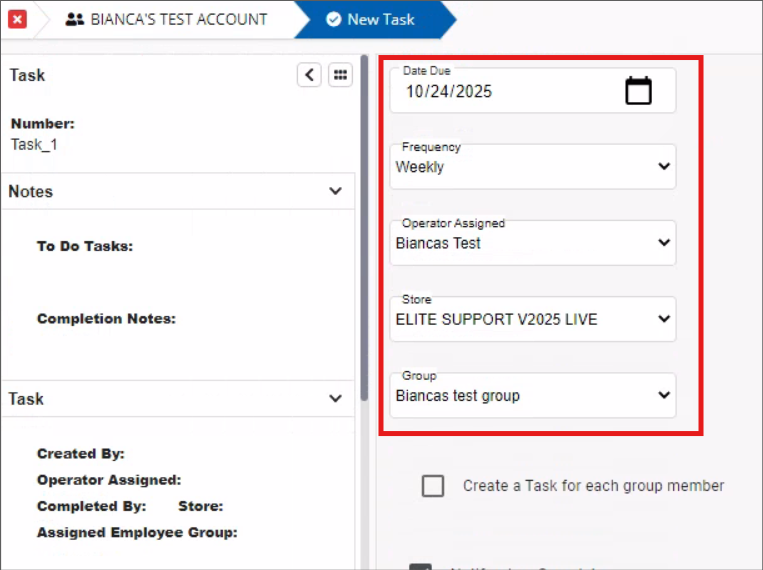Open the Operator Assigned dropdown
This screenshot has height=570, width=763.
(x=532, y=243)
